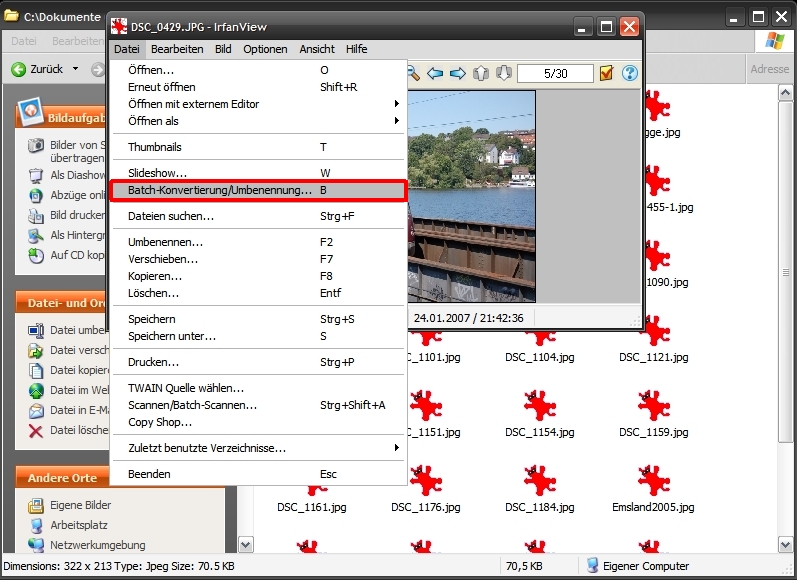Click the Auf CD kopieren disc icon
This screenshot has height=580, width=797.
[36, 256]
